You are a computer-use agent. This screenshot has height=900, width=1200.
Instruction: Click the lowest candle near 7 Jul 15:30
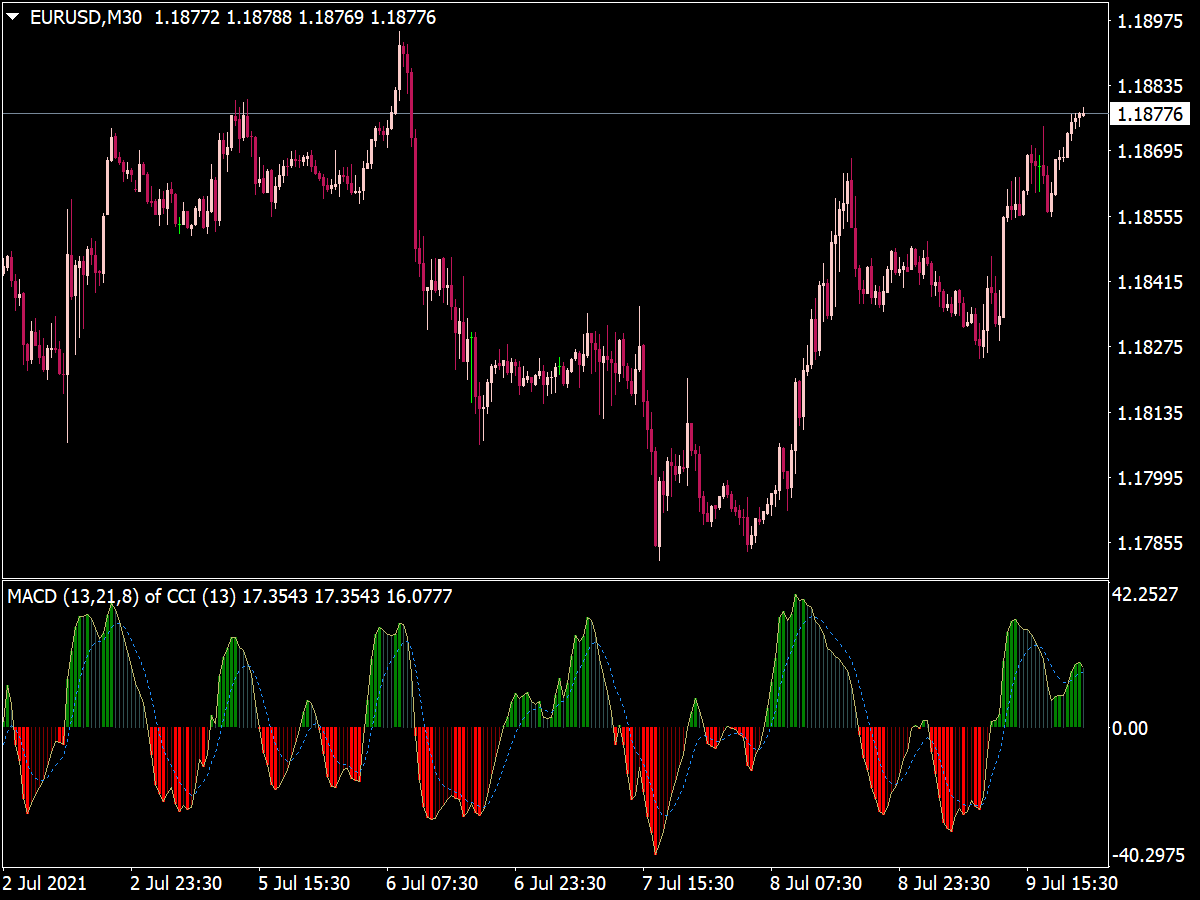660,545
